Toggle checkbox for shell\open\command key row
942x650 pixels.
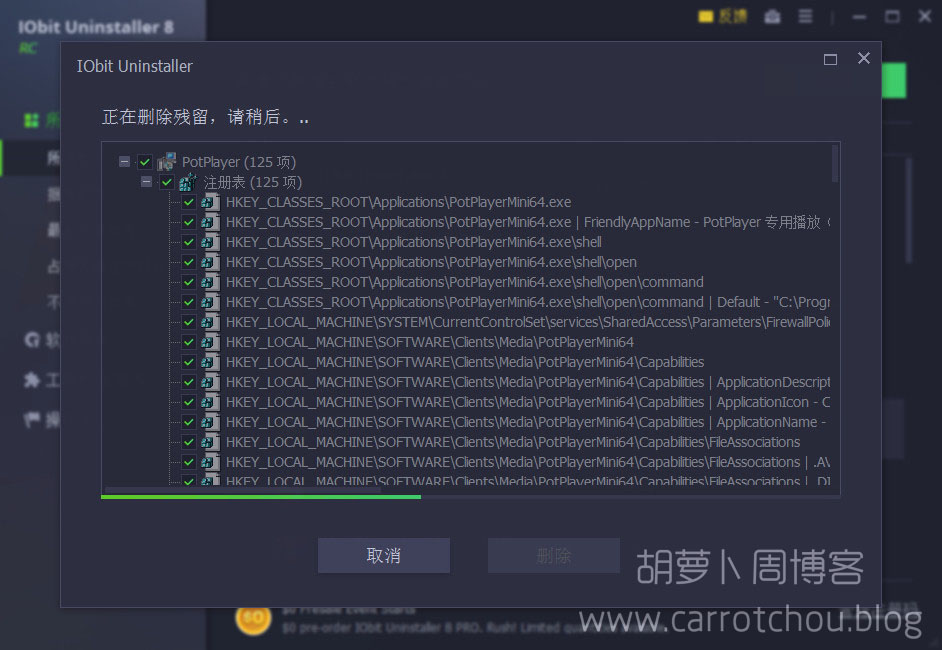tap(189, 282)
